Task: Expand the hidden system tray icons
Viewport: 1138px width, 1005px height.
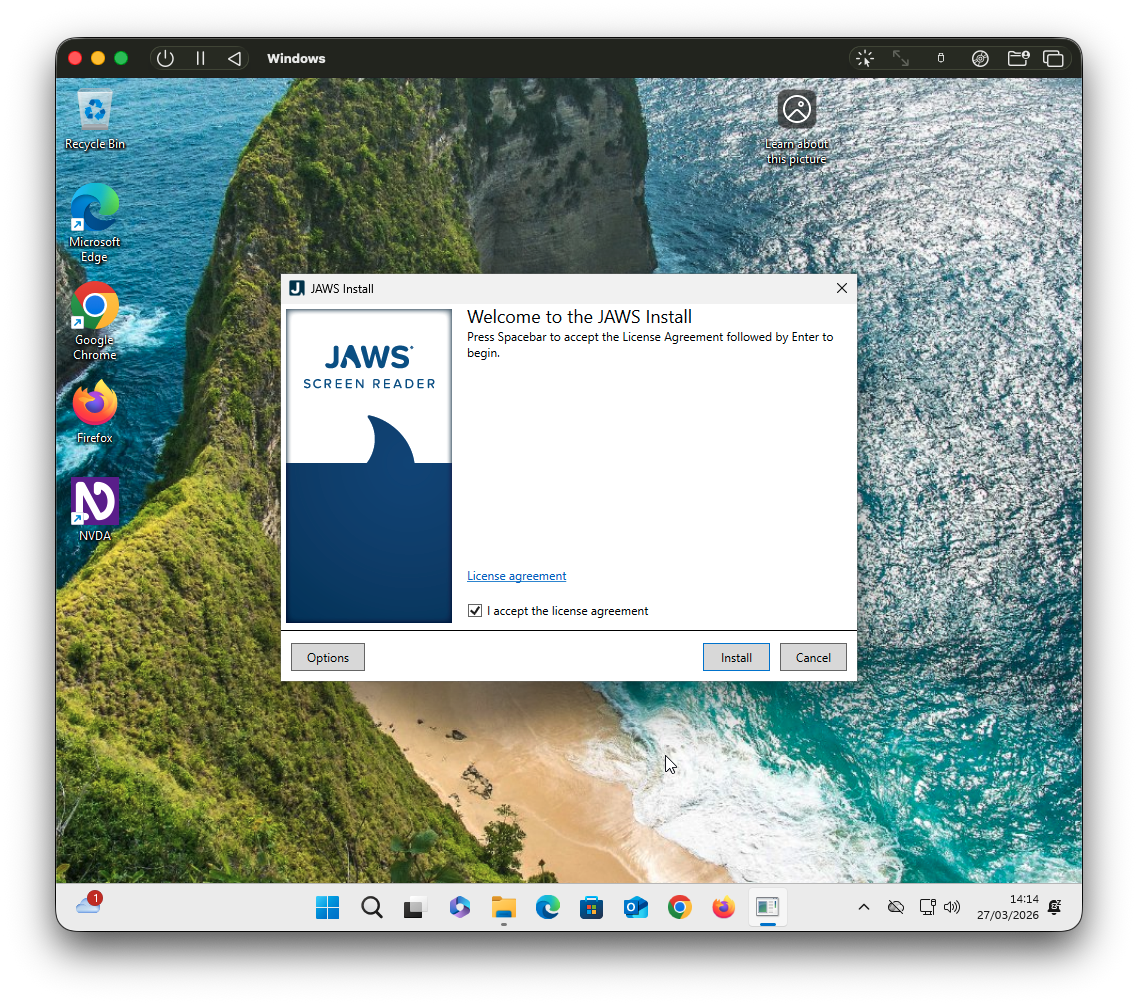Action: (x=863, y=907)
